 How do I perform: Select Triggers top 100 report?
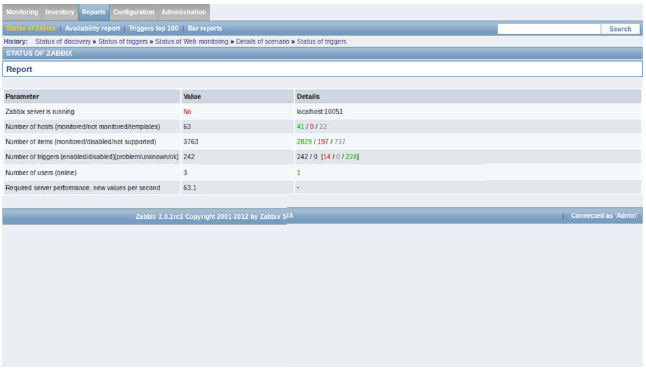tap(153, 28)
